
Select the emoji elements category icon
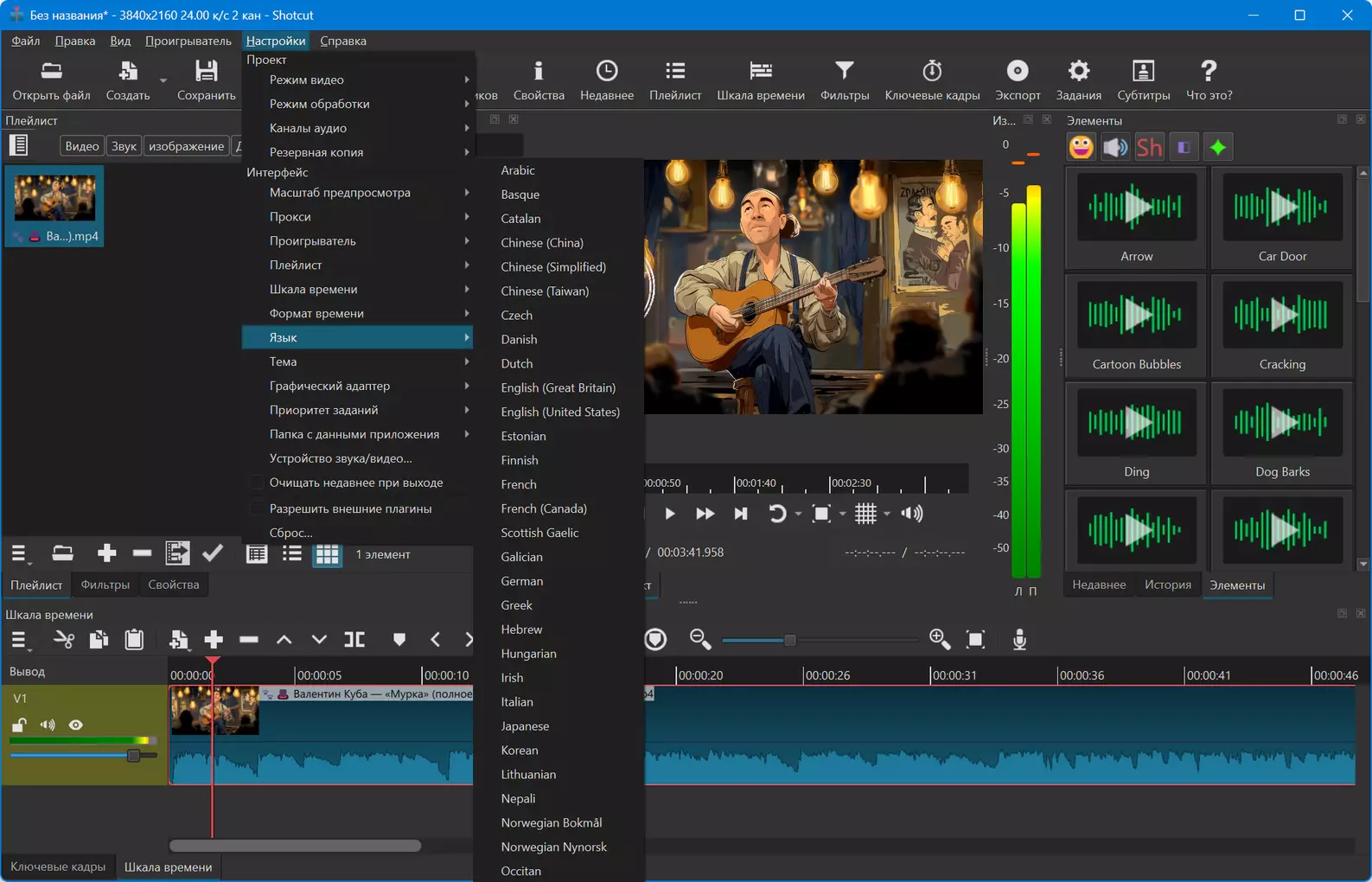click(1081, 147)
